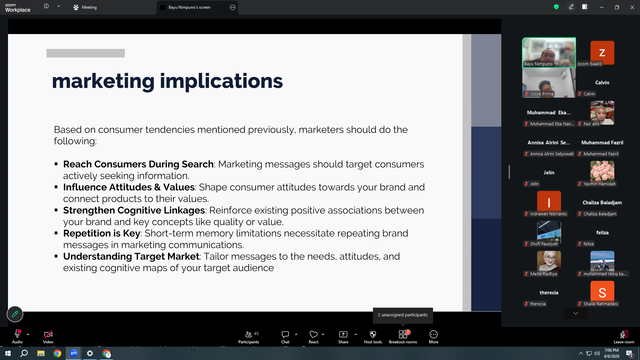Image resolution: width=640 pixels, height=360 pixels.
Task: Click the green annotate pencil button
Action: (x=15, y=314)
